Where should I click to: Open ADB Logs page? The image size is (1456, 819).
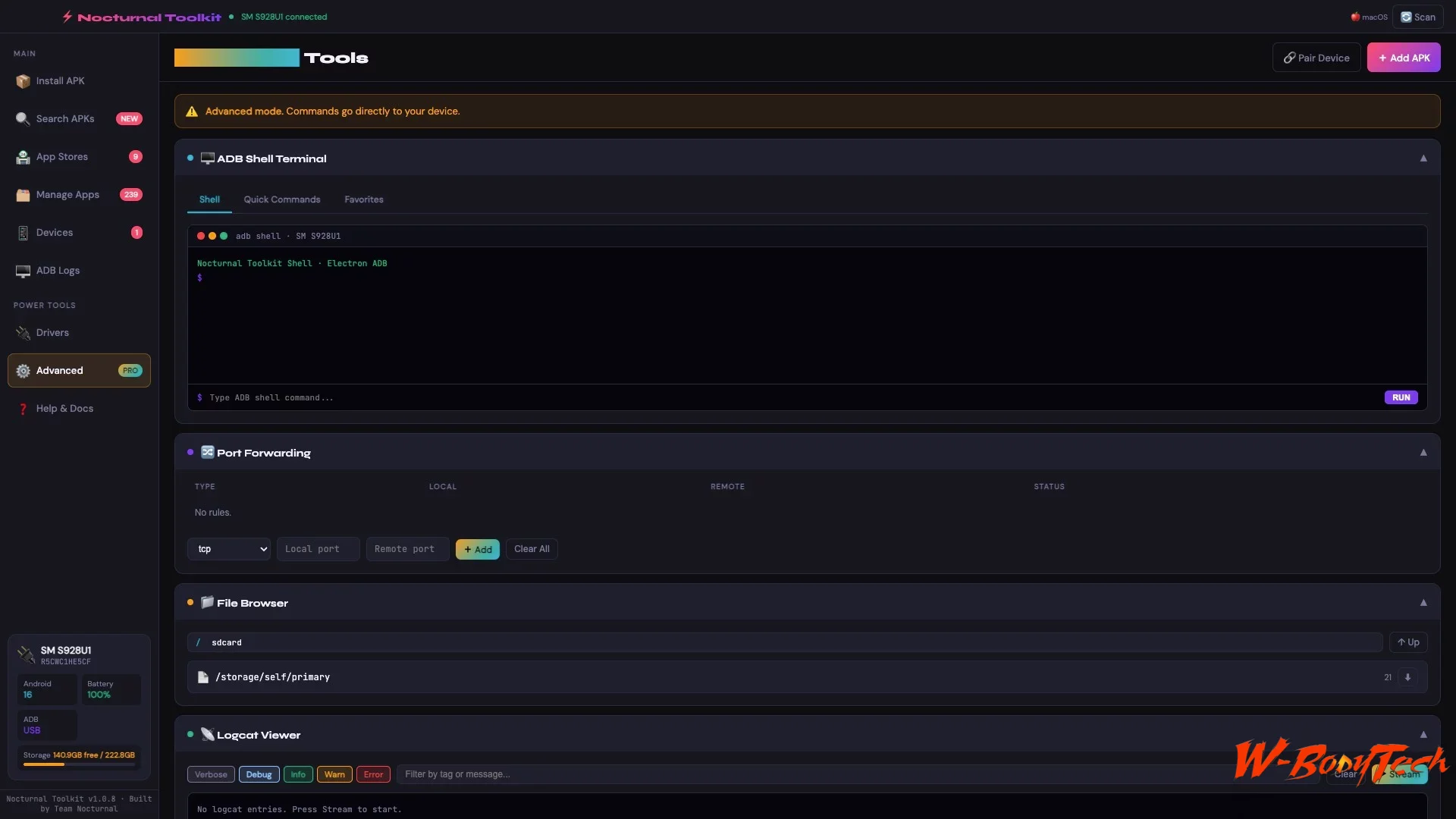[x=79, y=271]
